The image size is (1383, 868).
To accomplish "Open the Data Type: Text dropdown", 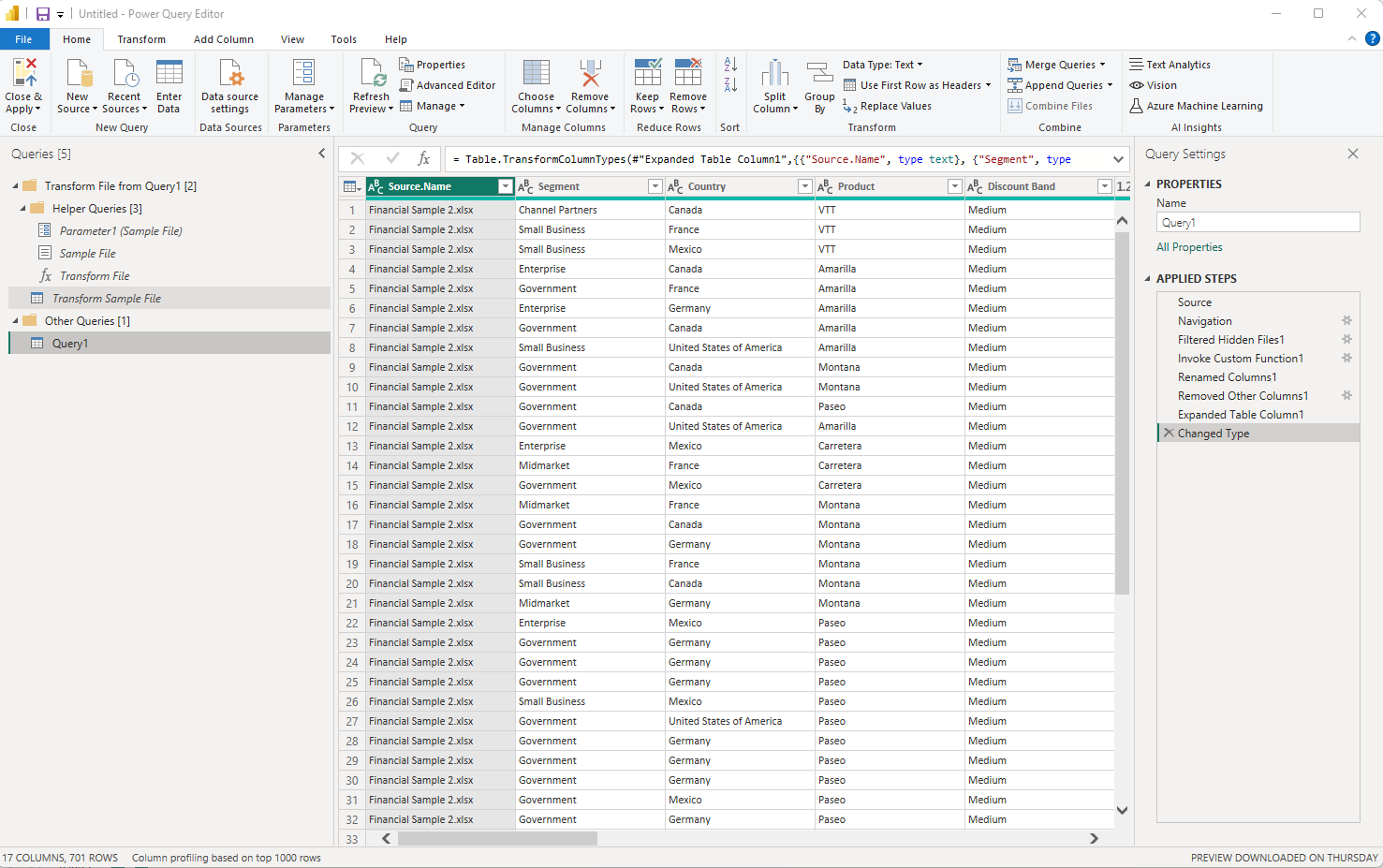I will click(x=882, y=65).
